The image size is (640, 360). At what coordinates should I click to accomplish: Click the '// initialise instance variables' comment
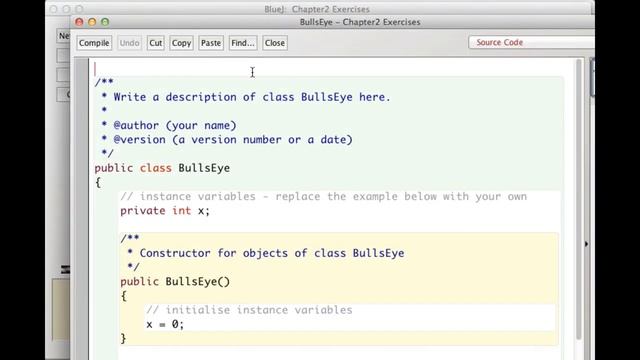coord(249,310)
